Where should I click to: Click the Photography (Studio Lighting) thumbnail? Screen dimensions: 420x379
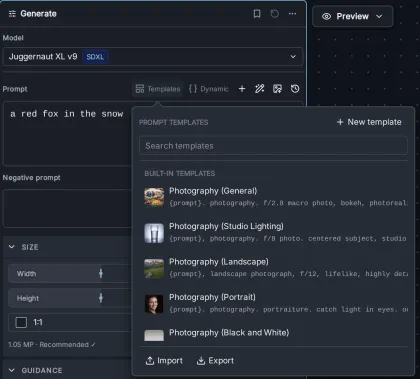(x=154, y=233)
